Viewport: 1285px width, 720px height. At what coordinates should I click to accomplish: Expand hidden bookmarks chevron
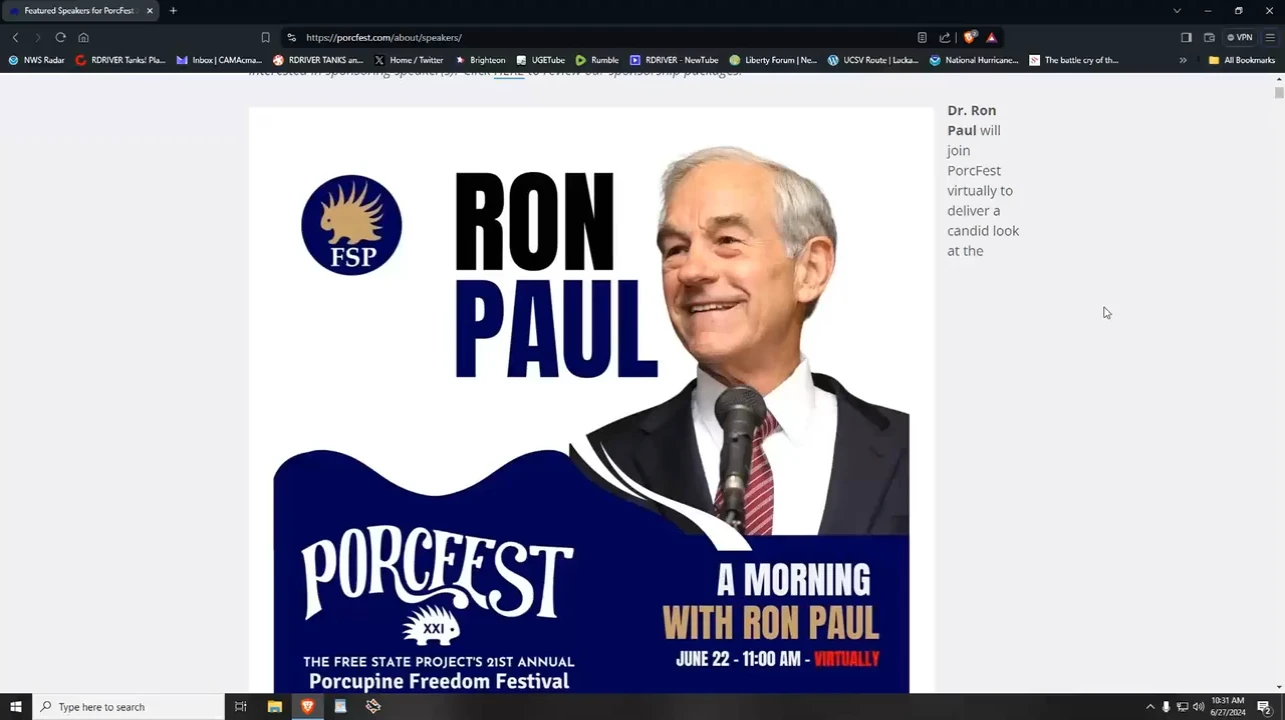(x=1183, y=60)
